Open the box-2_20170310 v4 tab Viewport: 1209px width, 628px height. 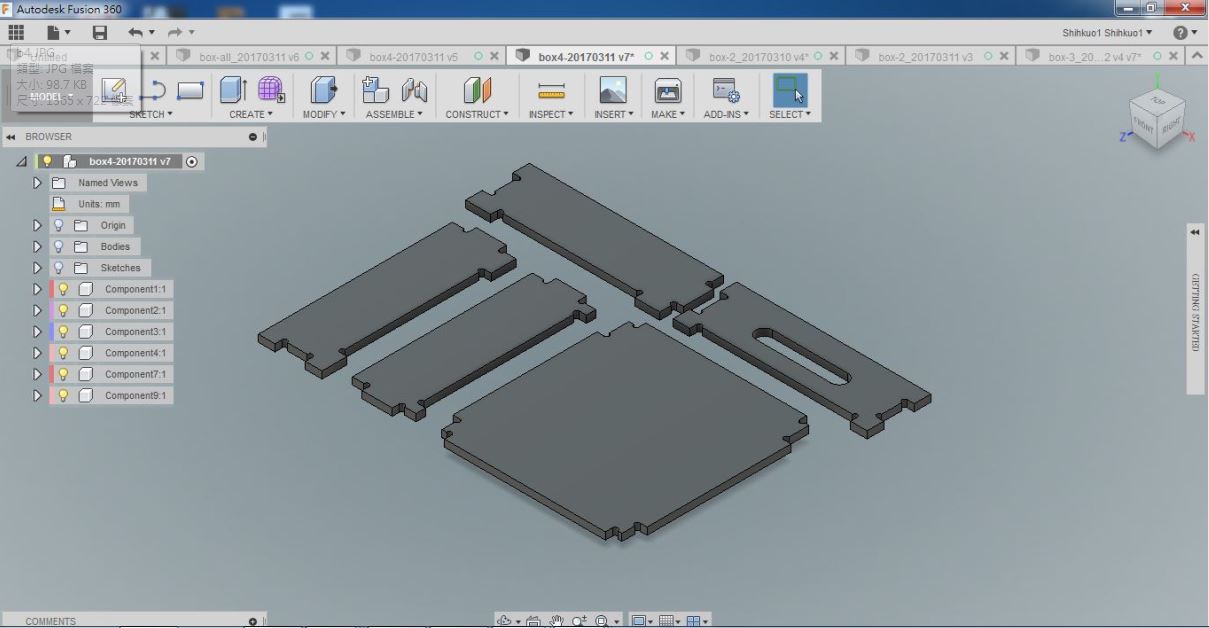(x=760, y=55)
